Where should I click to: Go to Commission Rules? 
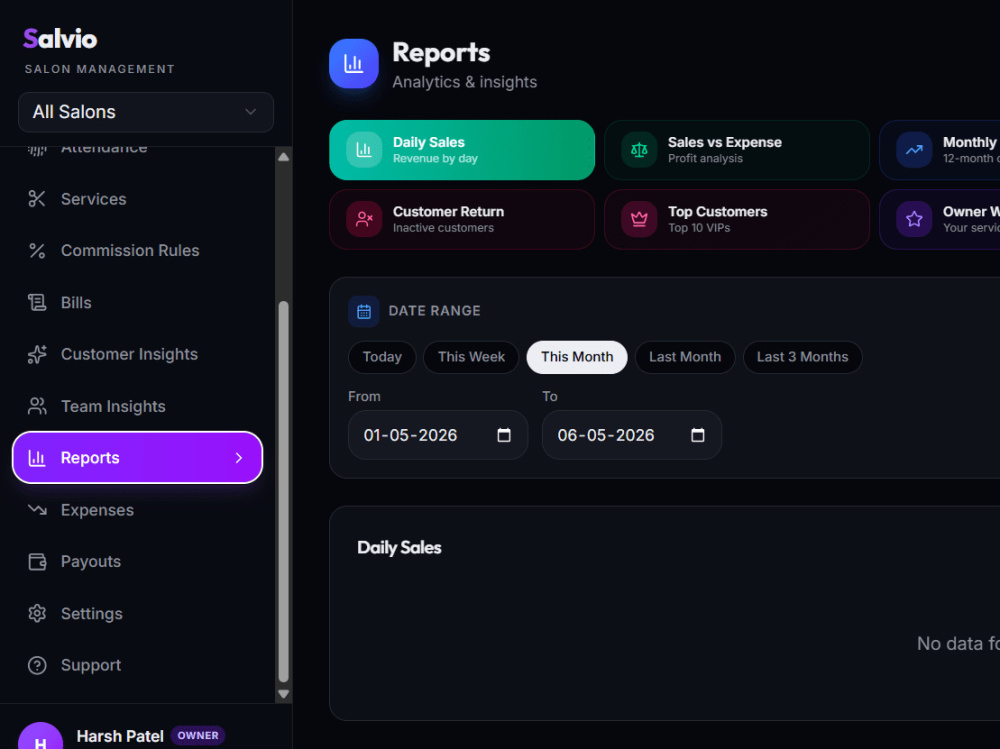click(130, 251)
